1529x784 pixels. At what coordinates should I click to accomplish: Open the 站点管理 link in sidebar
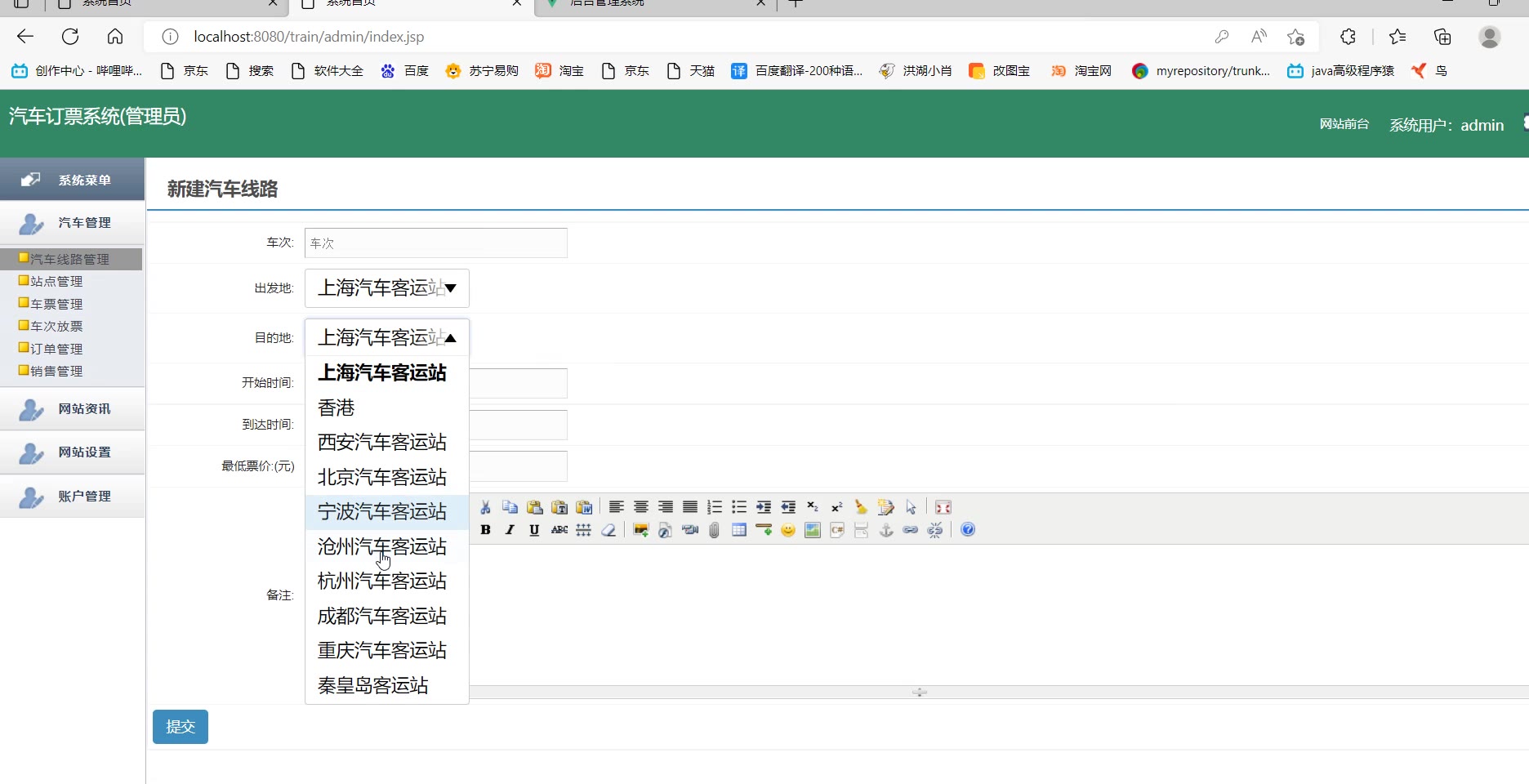(x=56, y=282)
